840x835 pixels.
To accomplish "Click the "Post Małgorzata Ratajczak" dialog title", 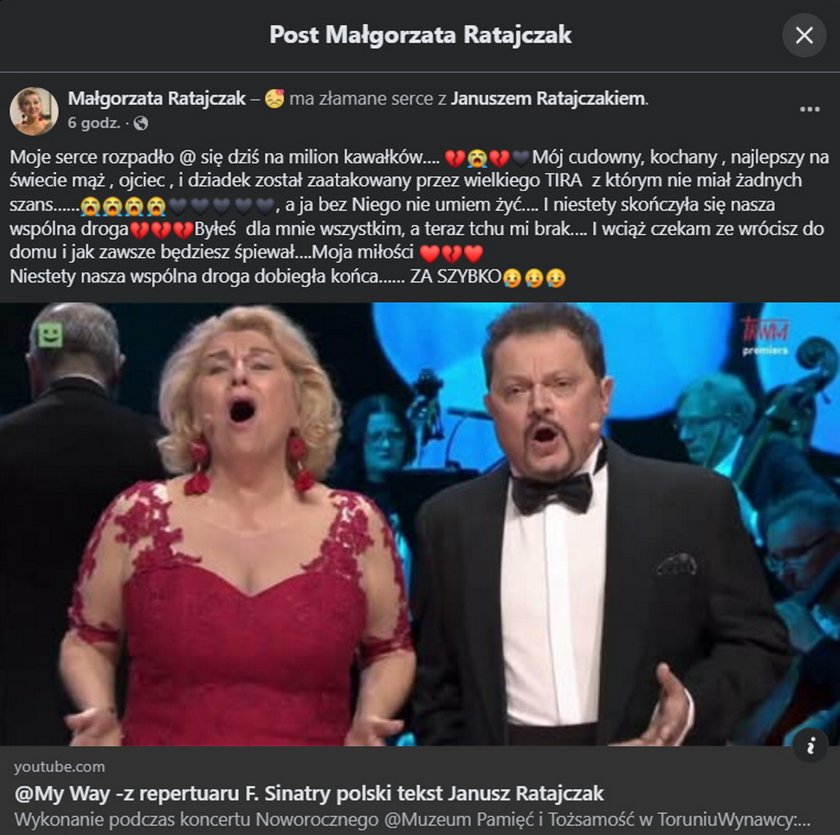I will click(420, 35).
